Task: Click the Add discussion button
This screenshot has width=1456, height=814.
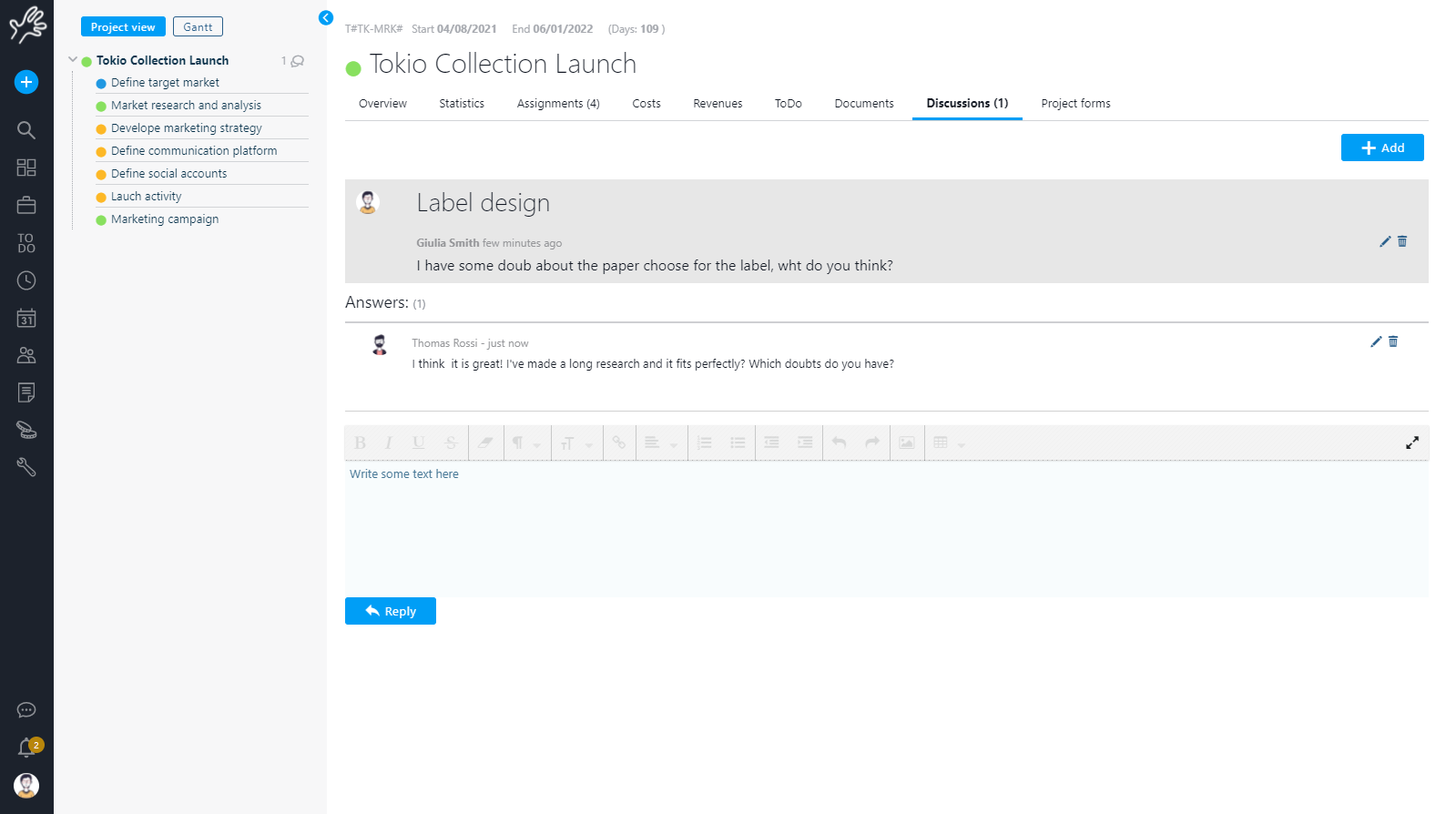Action: tap(1381, 148)
